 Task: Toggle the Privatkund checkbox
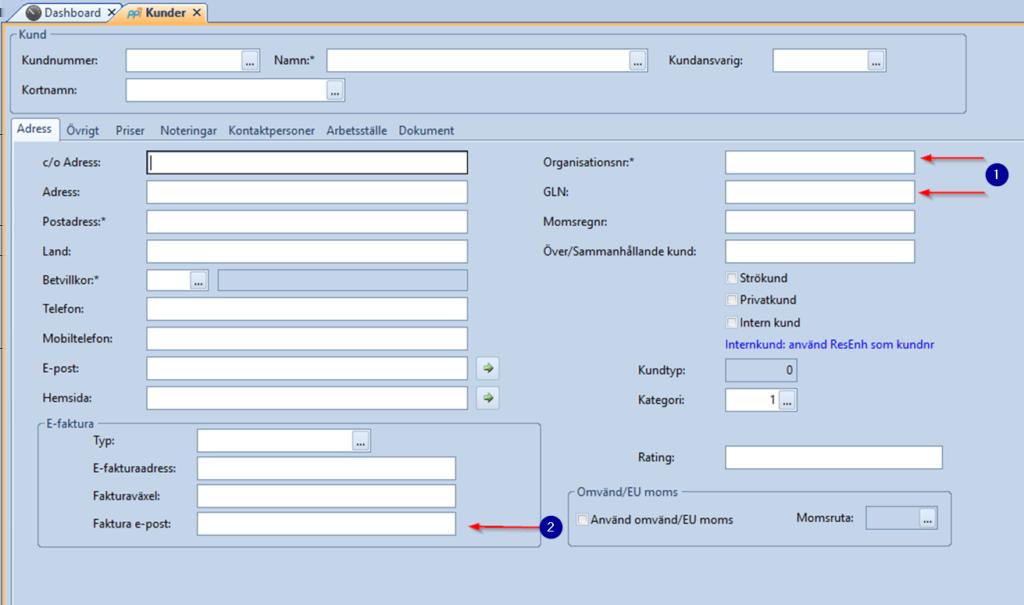pyautogui.click(x=731, y=300)
